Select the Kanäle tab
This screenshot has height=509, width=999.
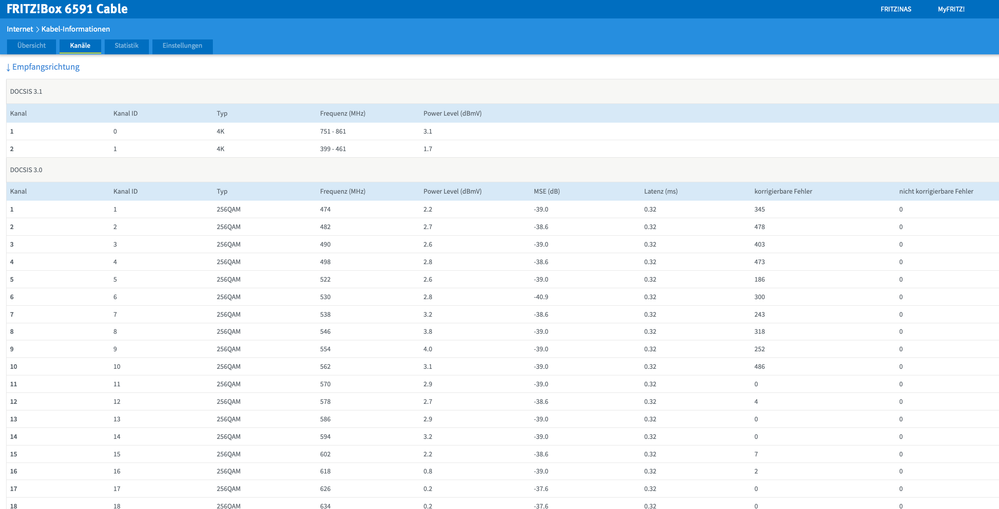80,46
